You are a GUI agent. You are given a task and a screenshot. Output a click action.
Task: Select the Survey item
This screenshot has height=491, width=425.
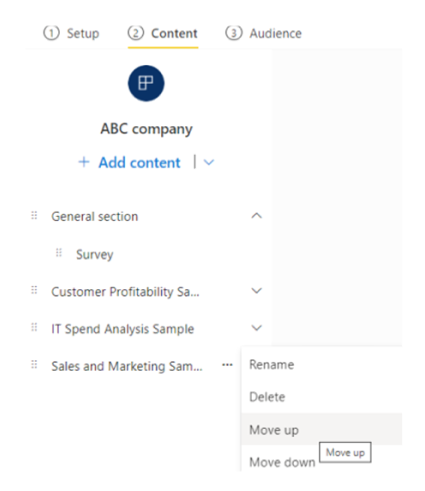tap(95, 255)
